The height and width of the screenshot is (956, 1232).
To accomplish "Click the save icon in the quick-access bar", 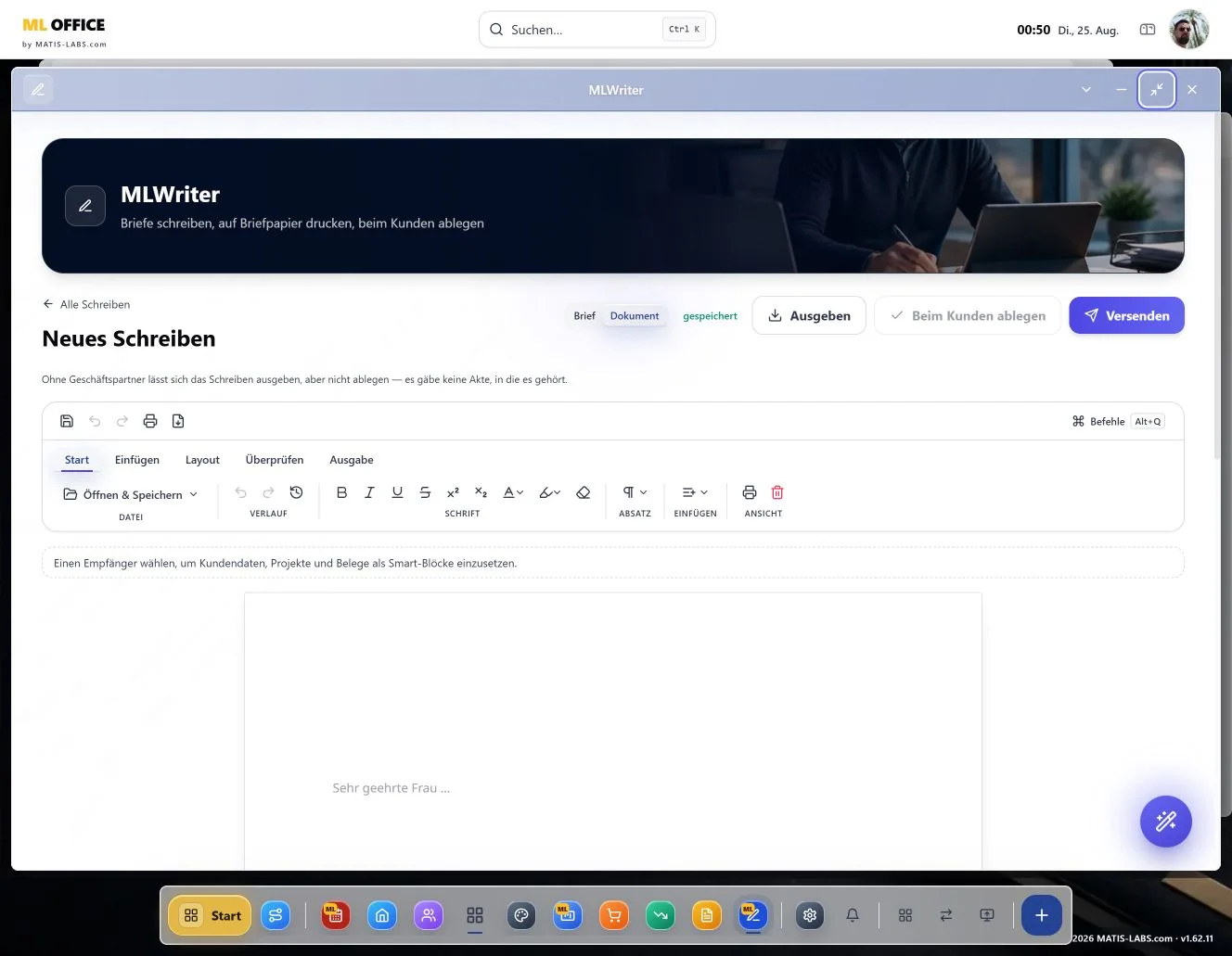I will coord(67,421).
